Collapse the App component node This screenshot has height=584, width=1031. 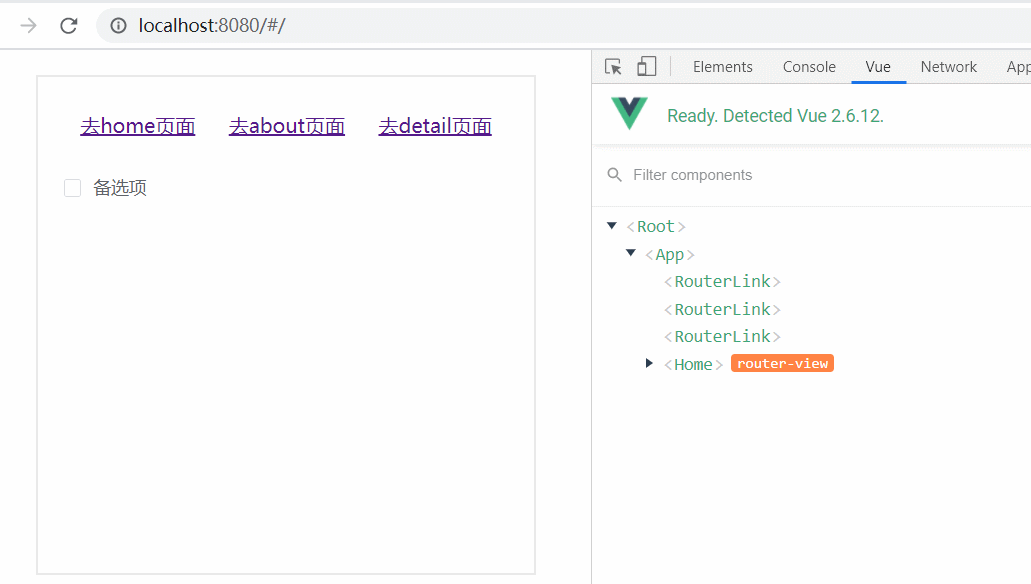tap(631, 253)
